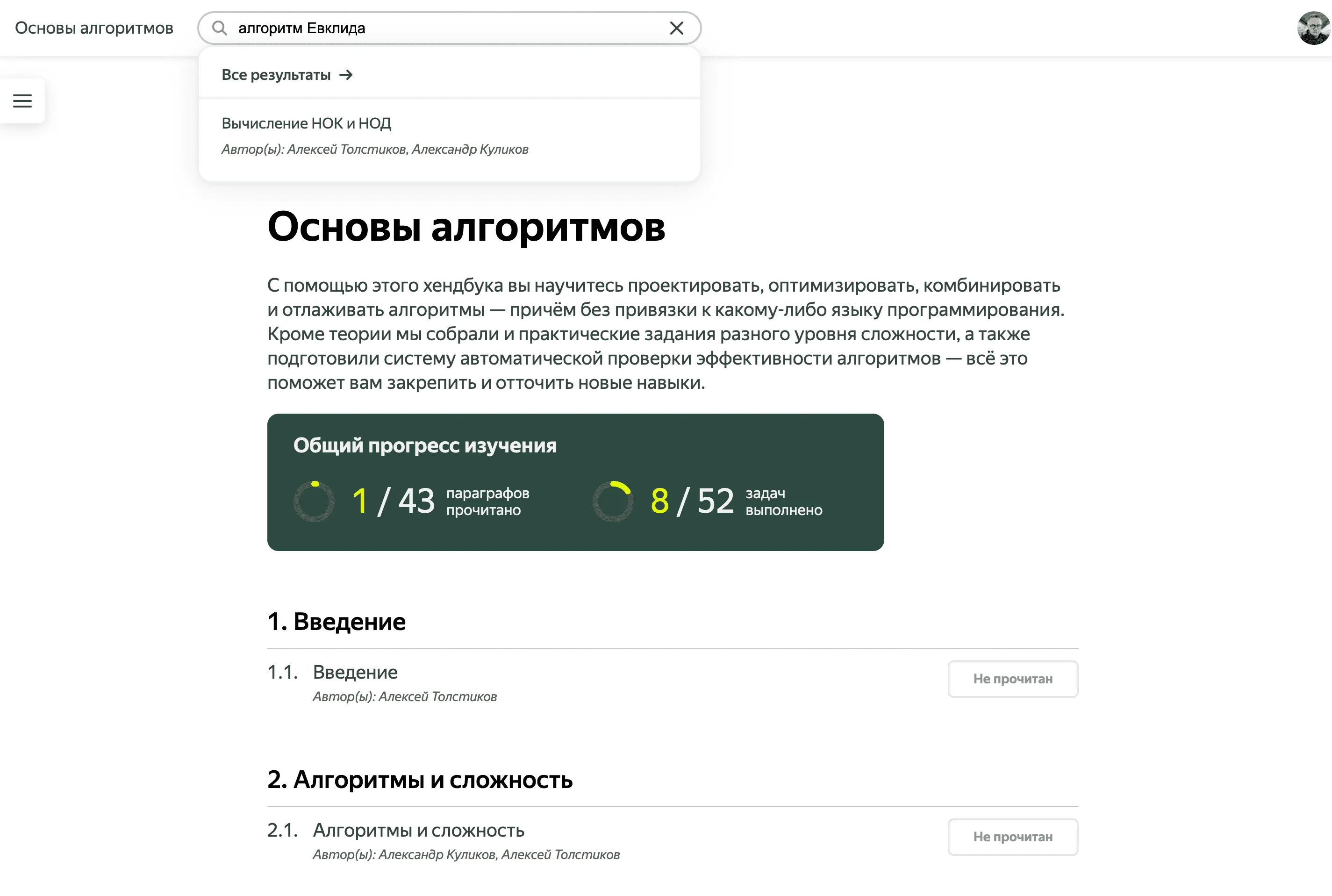Screen dimensions: 1332x896
Task: Click the tasks-completed progress ring
Action: coord(613,501)
